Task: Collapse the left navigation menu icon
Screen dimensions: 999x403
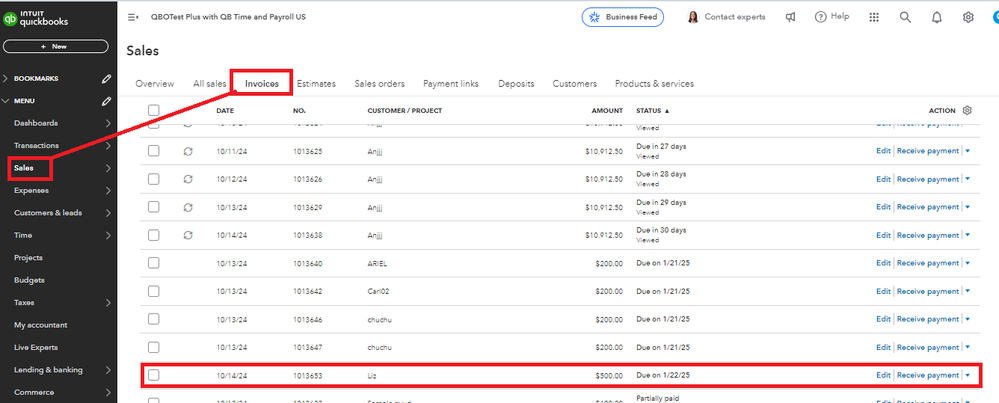Action: (x=133, y=17)
